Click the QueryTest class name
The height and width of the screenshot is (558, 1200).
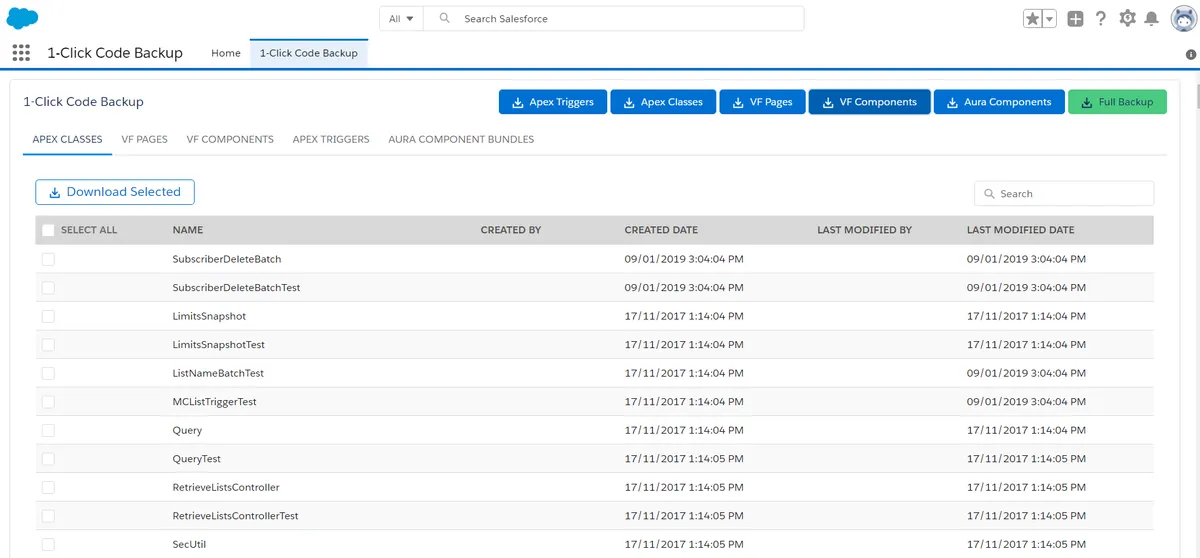pyautogui.click(x=197, y=459)
